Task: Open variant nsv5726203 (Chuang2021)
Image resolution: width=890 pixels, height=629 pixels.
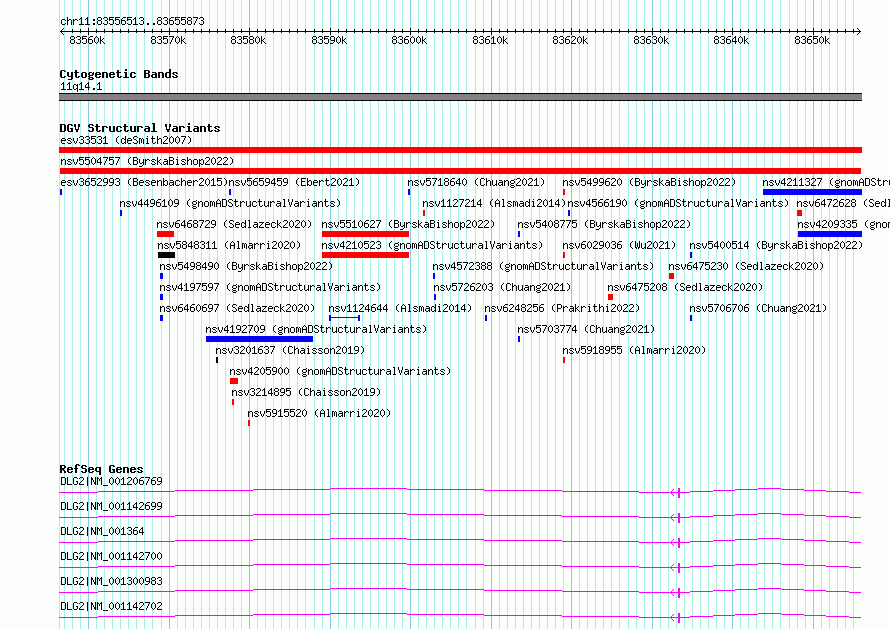Action: click(x=502, y=287)
